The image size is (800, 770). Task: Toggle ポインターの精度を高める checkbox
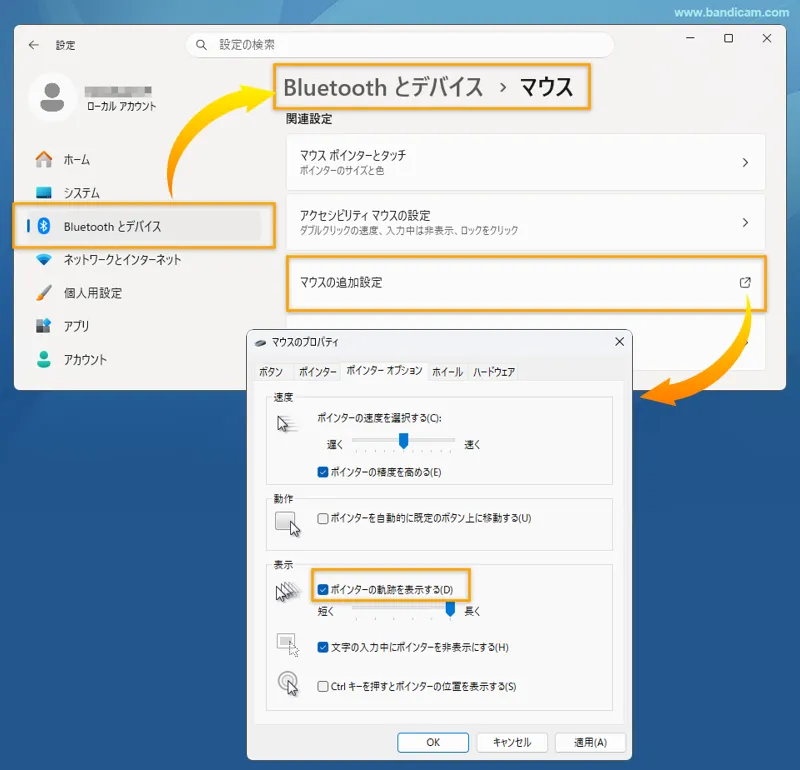click(x=322, y=472)
